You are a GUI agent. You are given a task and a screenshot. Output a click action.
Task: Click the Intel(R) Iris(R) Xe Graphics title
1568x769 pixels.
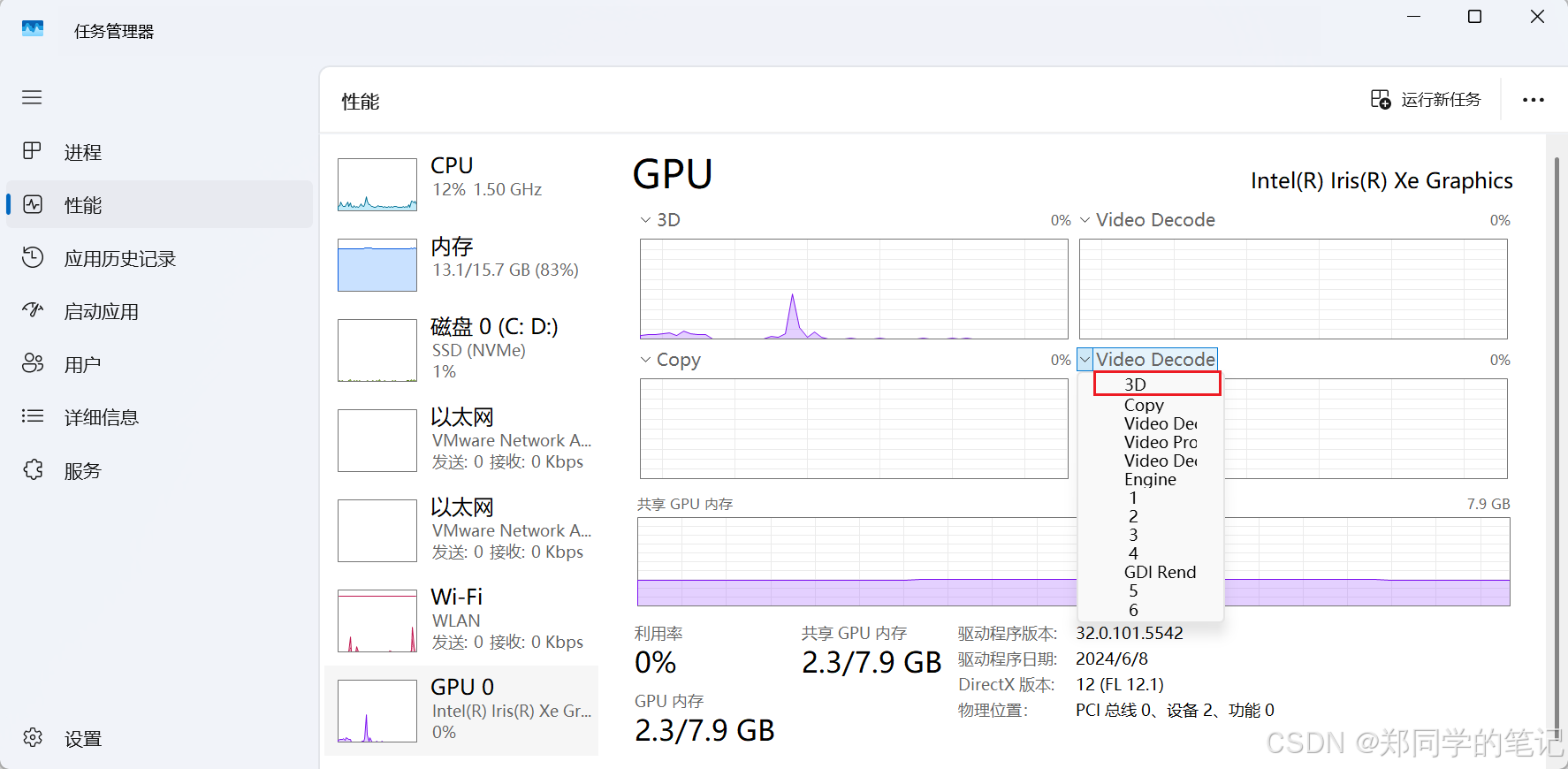pyautogui.click(x=1382, y=180)
